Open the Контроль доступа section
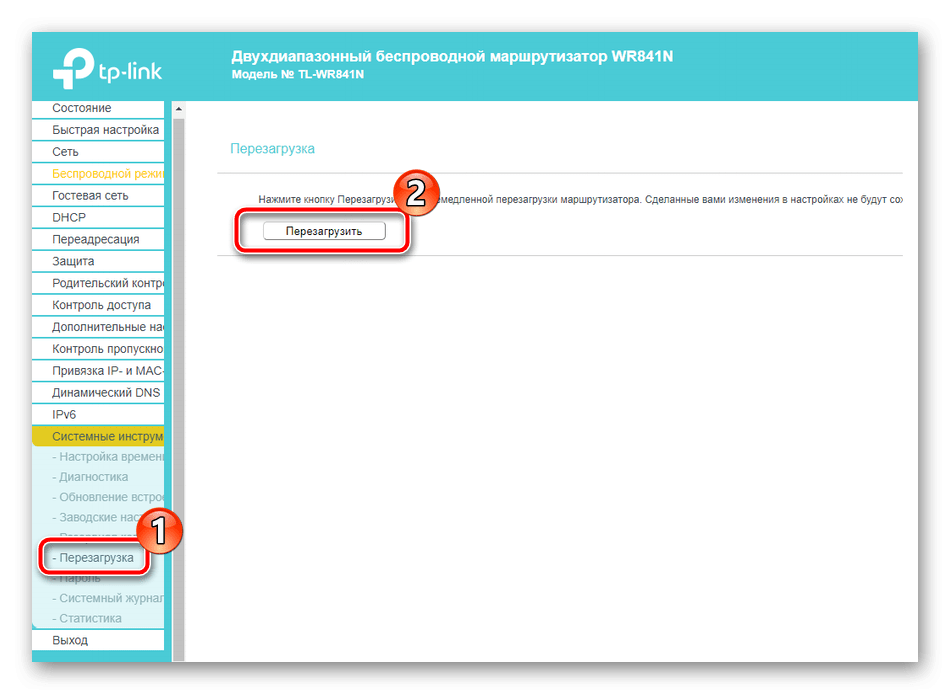This screenshot has height=694, width=950. coord(101,305)
